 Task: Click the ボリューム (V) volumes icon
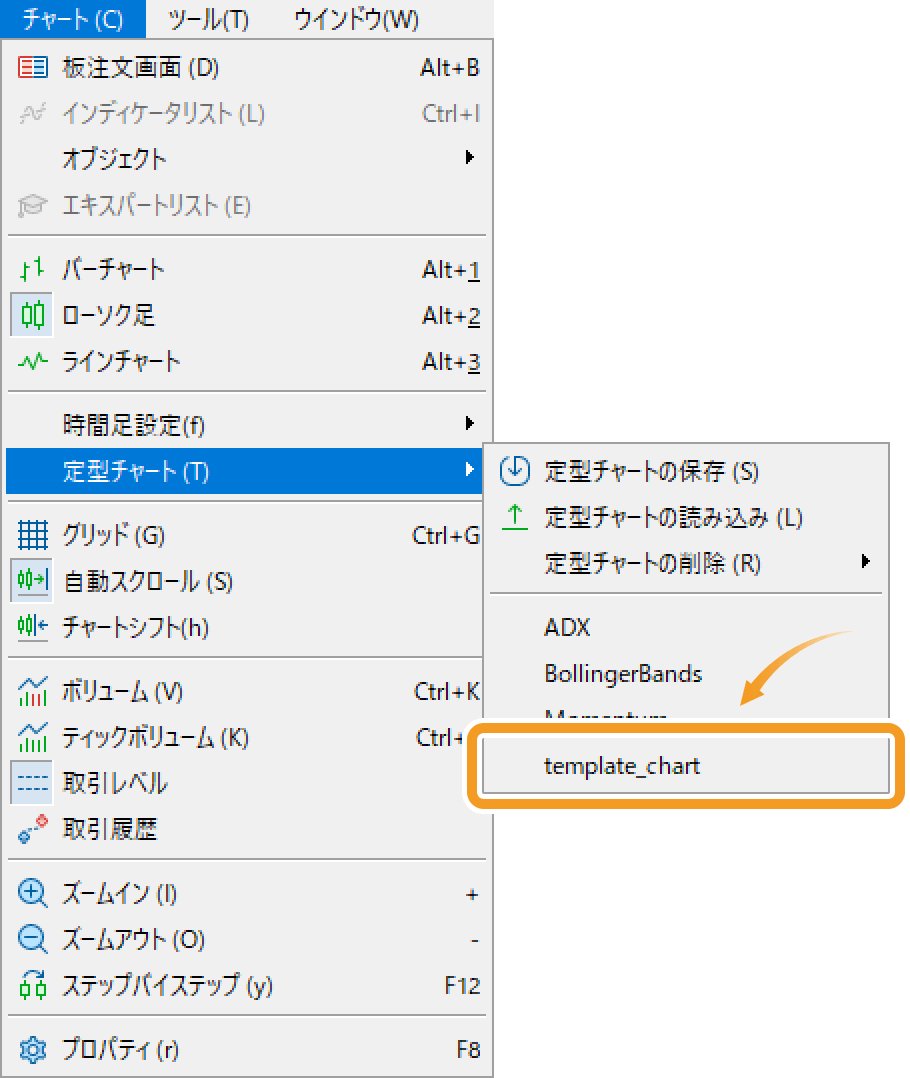click(x=32, y=691)
